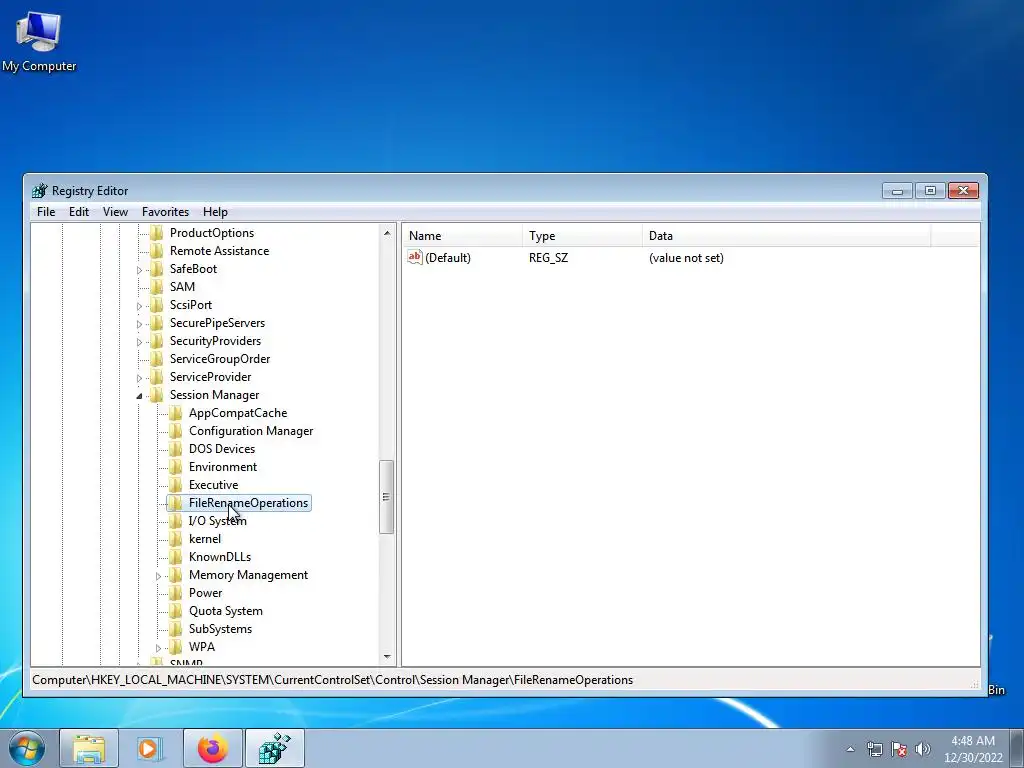Screen dimensions: 1024x768
Task: Click the Action Center flag tray icon
Action: click(x=899, y=749)
